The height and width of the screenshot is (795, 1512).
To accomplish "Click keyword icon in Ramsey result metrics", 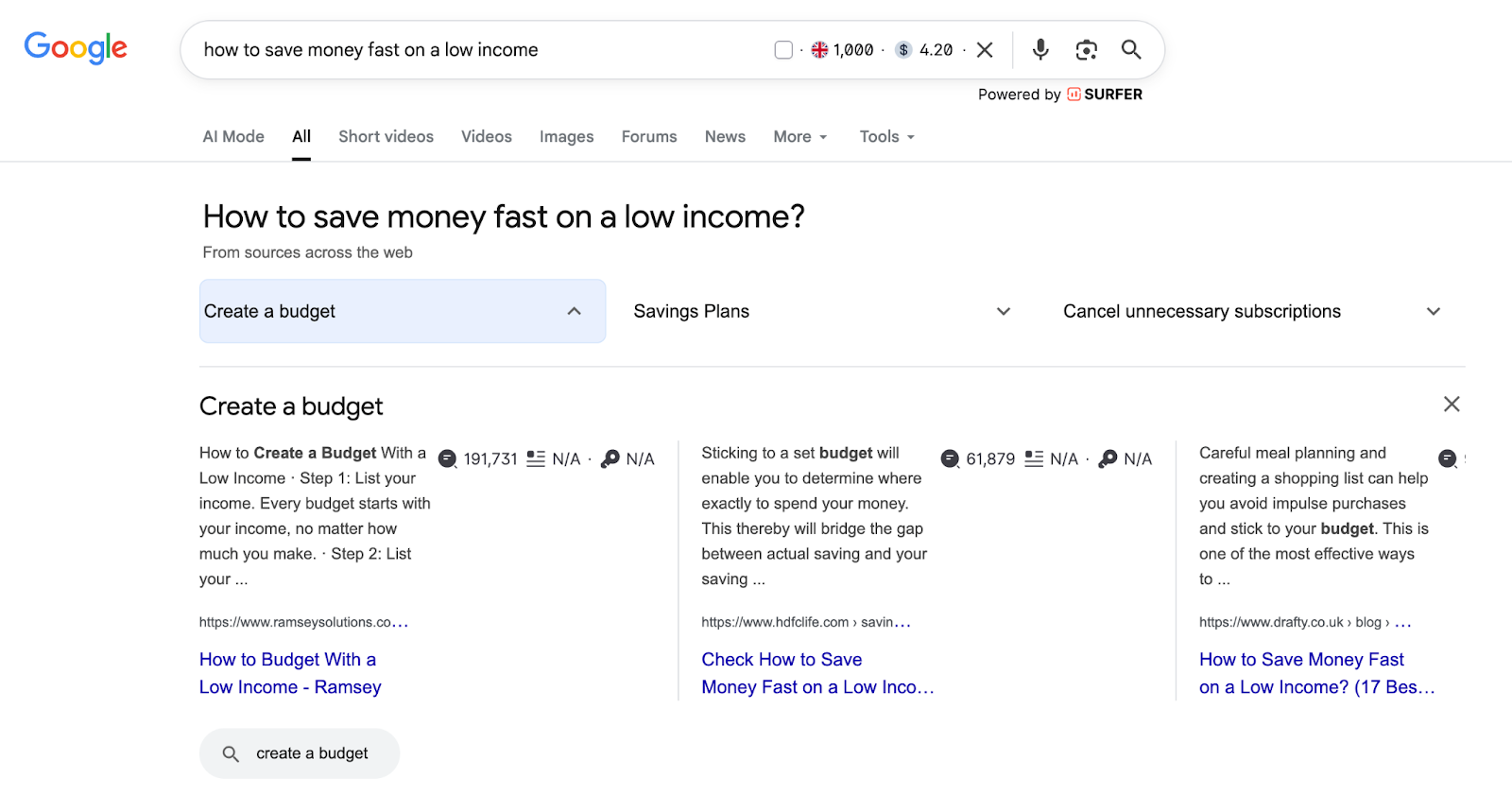I will [x=610, y=458].
